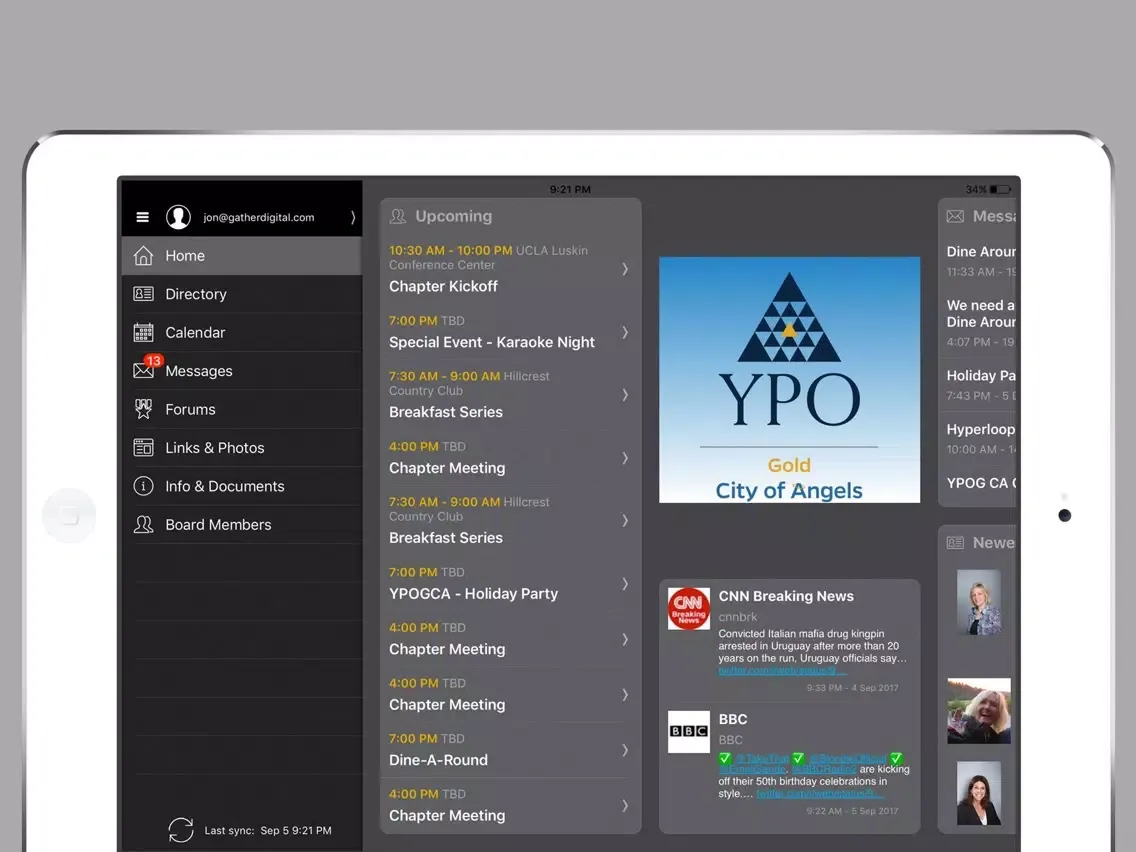Open Chapter Kickoff event chevron
The image size is (1136, 852).
click(625, 269)
